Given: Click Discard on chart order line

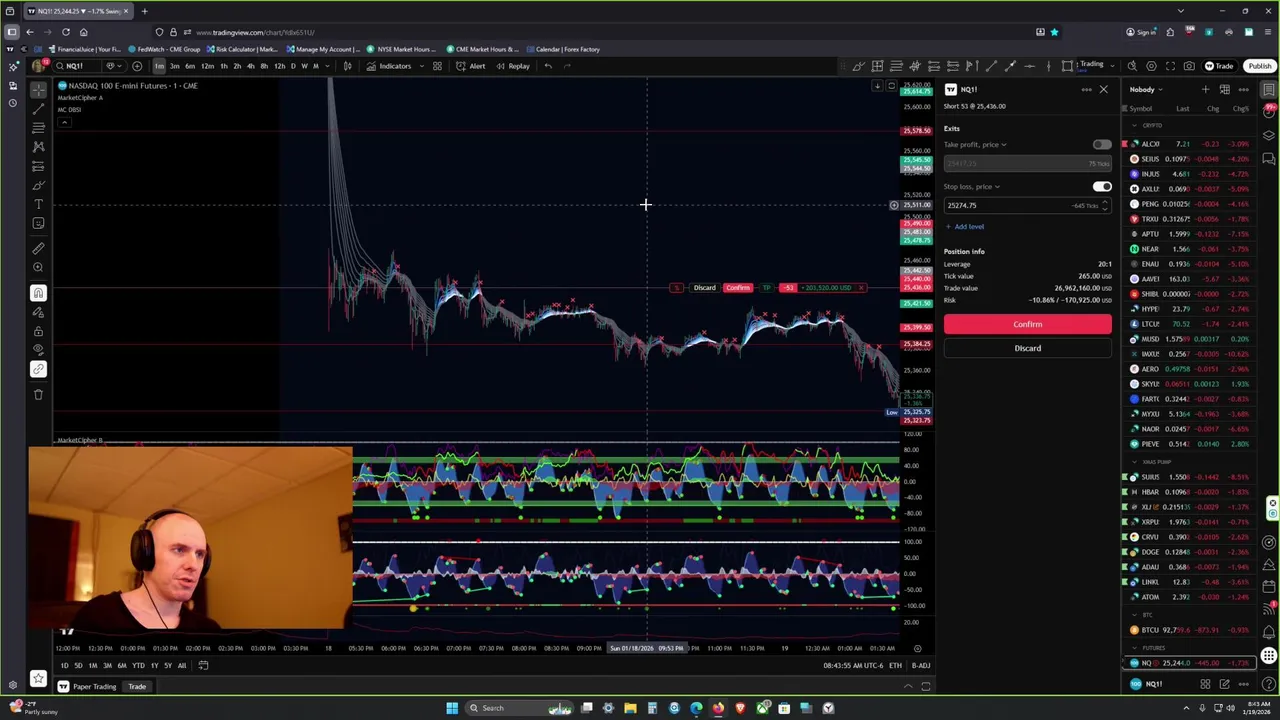Looking at the screenshot, I should pos(704,288).
